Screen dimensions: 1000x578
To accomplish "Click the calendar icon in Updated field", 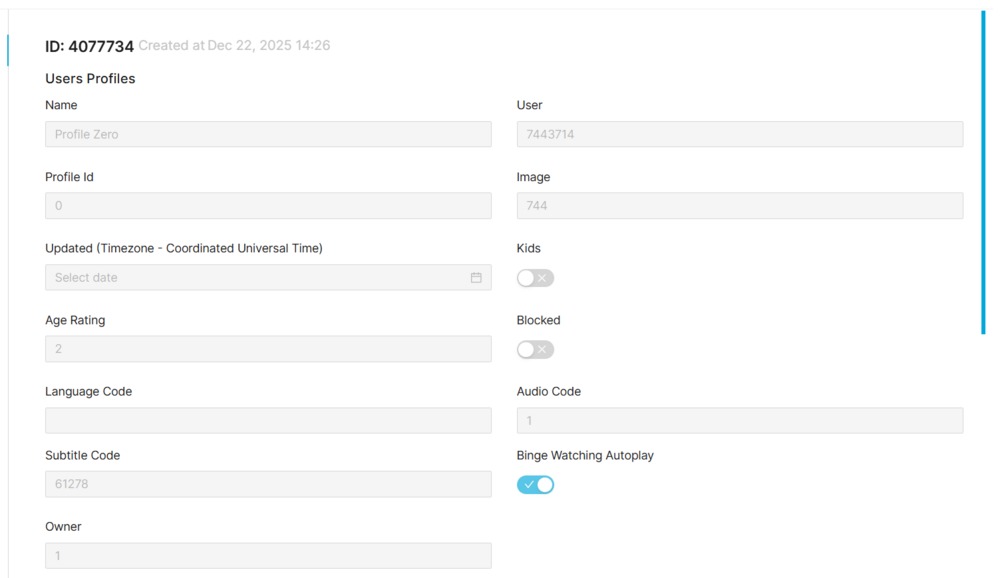I will click(476, 278).
